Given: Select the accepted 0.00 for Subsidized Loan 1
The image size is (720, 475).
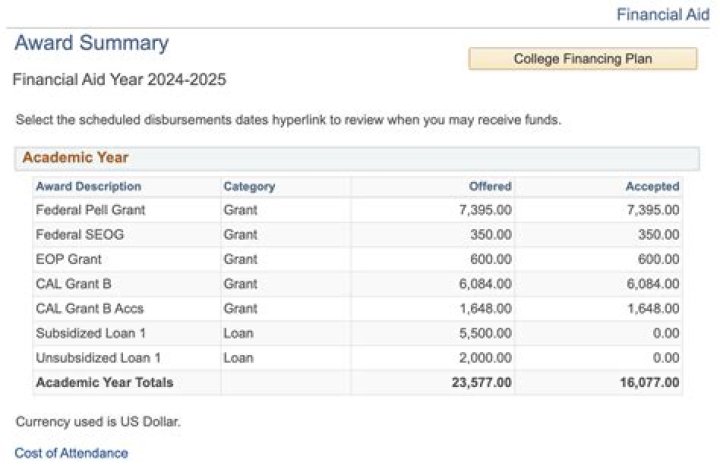Looking at the screenshot, I should (x=666, y=334).
